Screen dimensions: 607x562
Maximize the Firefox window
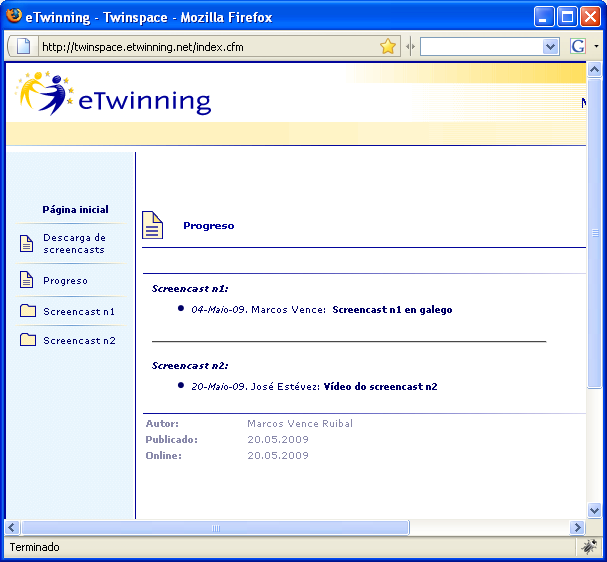coord(567,17)
